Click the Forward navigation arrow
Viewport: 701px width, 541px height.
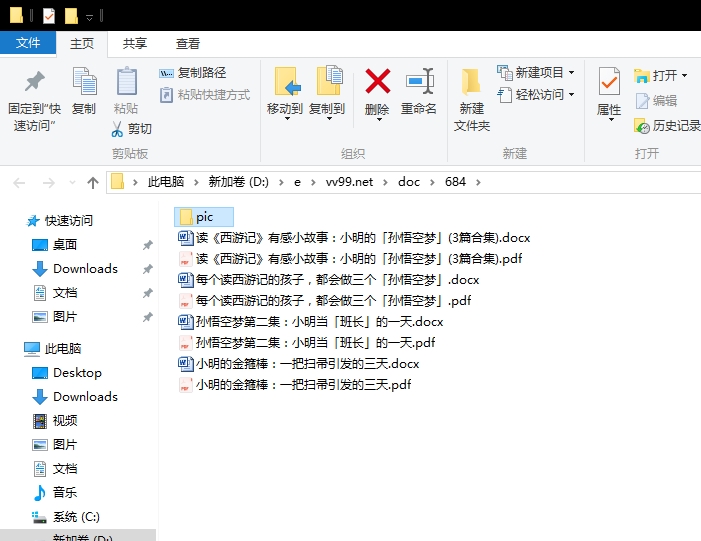(x=49, y=182)
